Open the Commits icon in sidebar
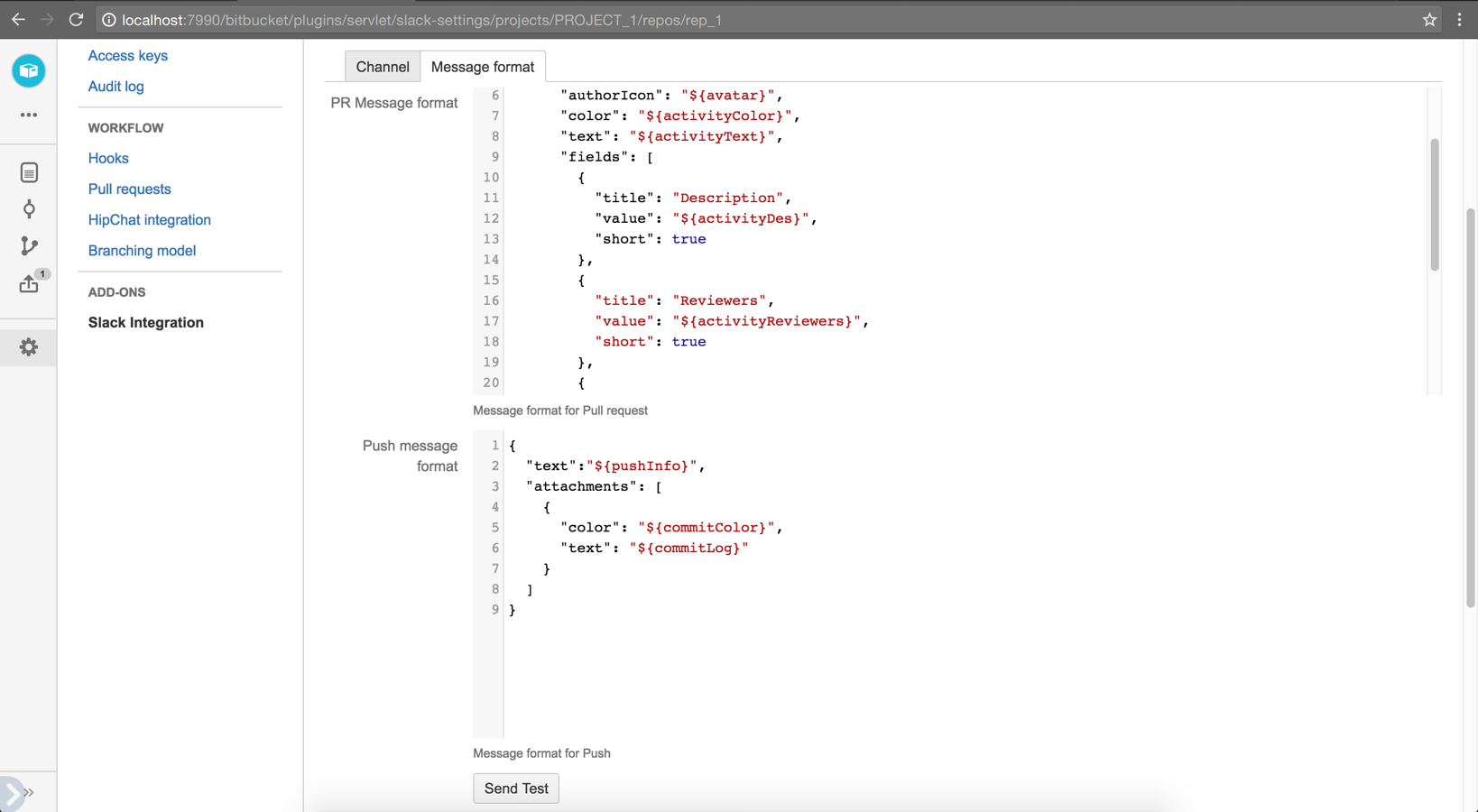Screen dimensions: 1478x812 pos(29,209)
